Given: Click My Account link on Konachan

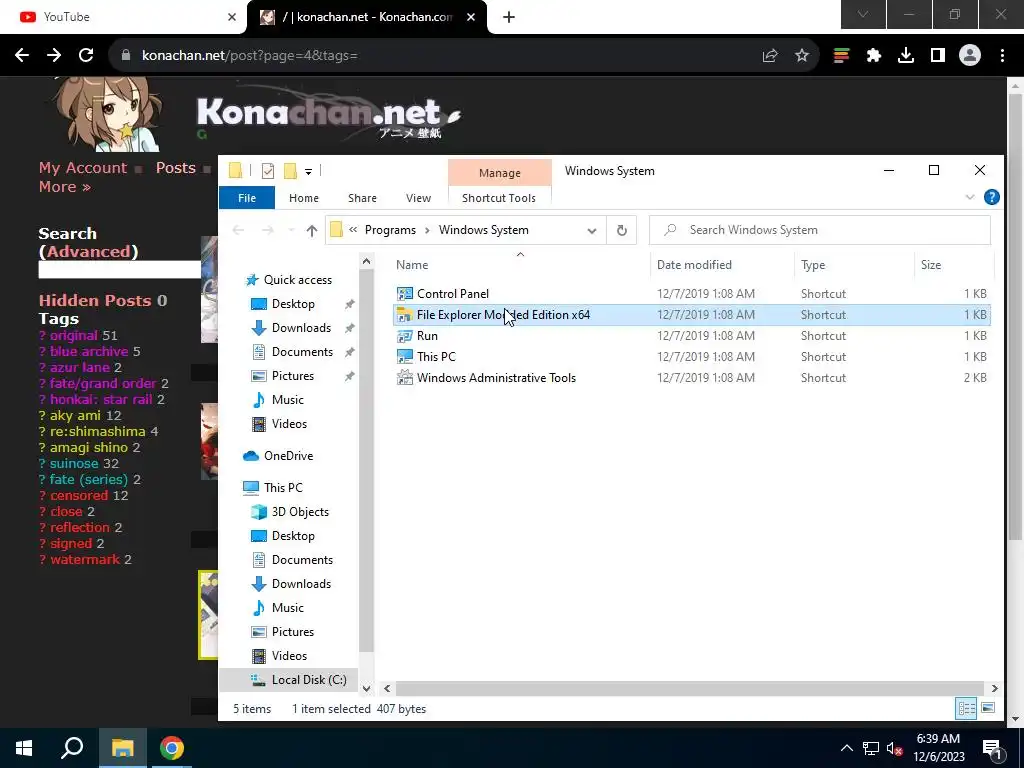Looking at the screenshot, I should coord(82,168).
